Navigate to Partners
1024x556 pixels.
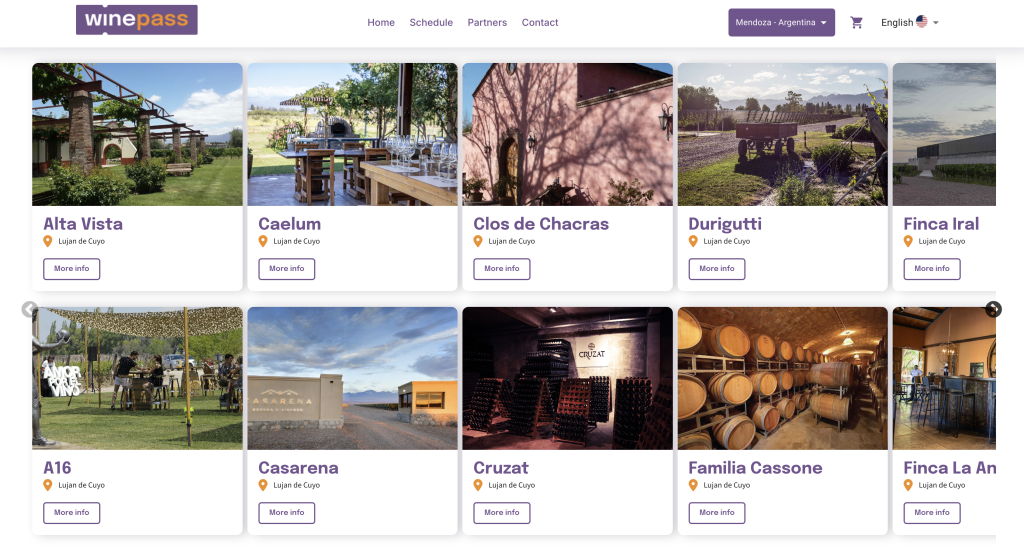point(487,22)
